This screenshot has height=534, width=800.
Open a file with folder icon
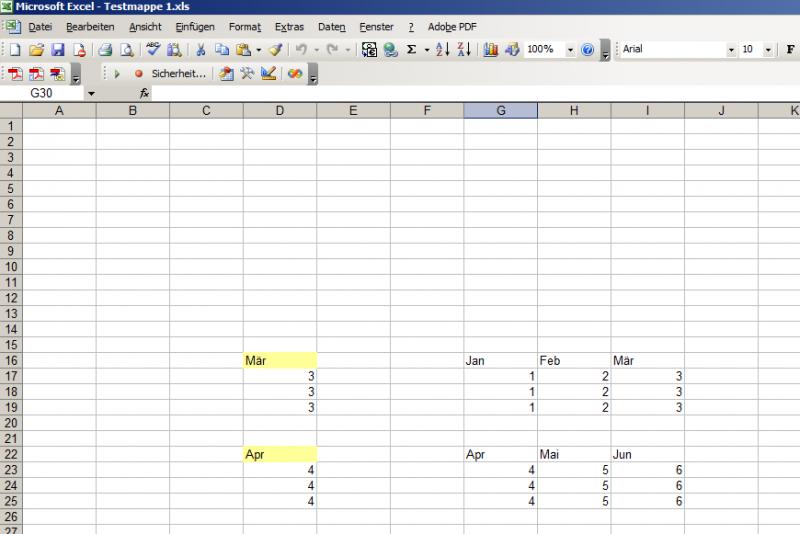point(36,49)
